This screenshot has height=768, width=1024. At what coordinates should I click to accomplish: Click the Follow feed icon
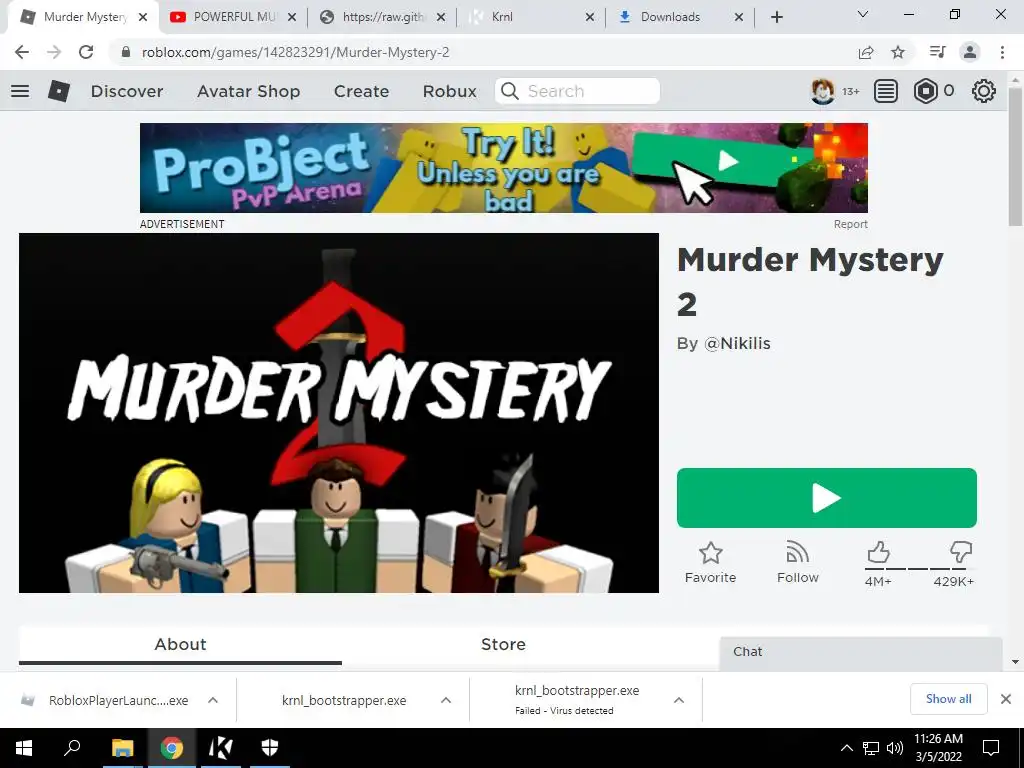(x=797, y=552)
